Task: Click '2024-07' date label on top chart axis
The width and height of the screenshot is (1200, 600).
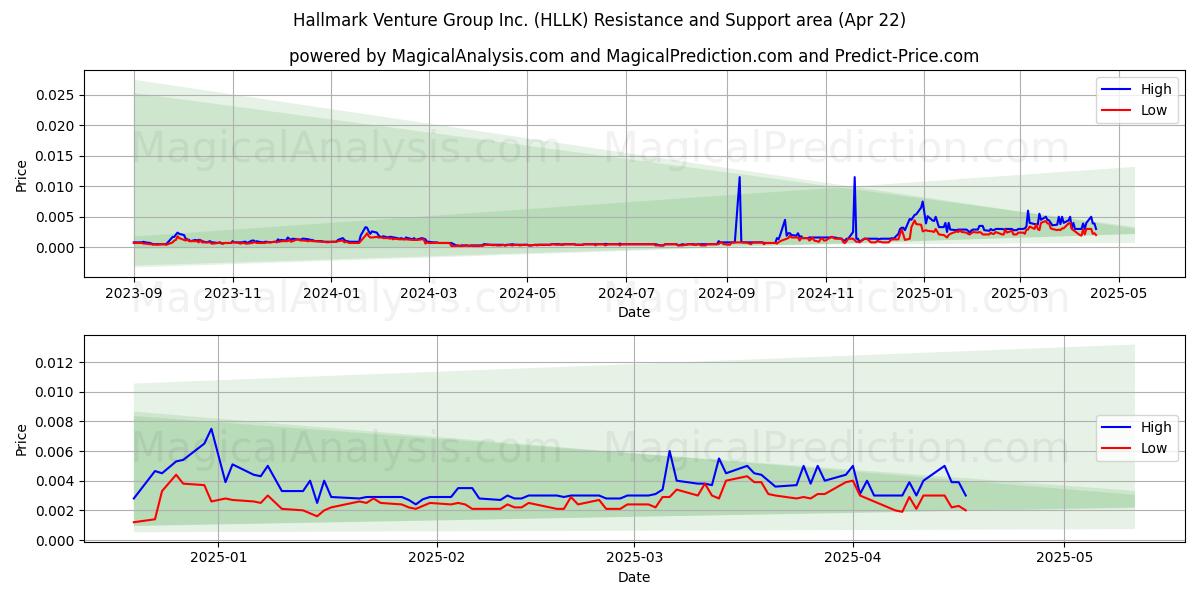Action: tap(626, 293)
